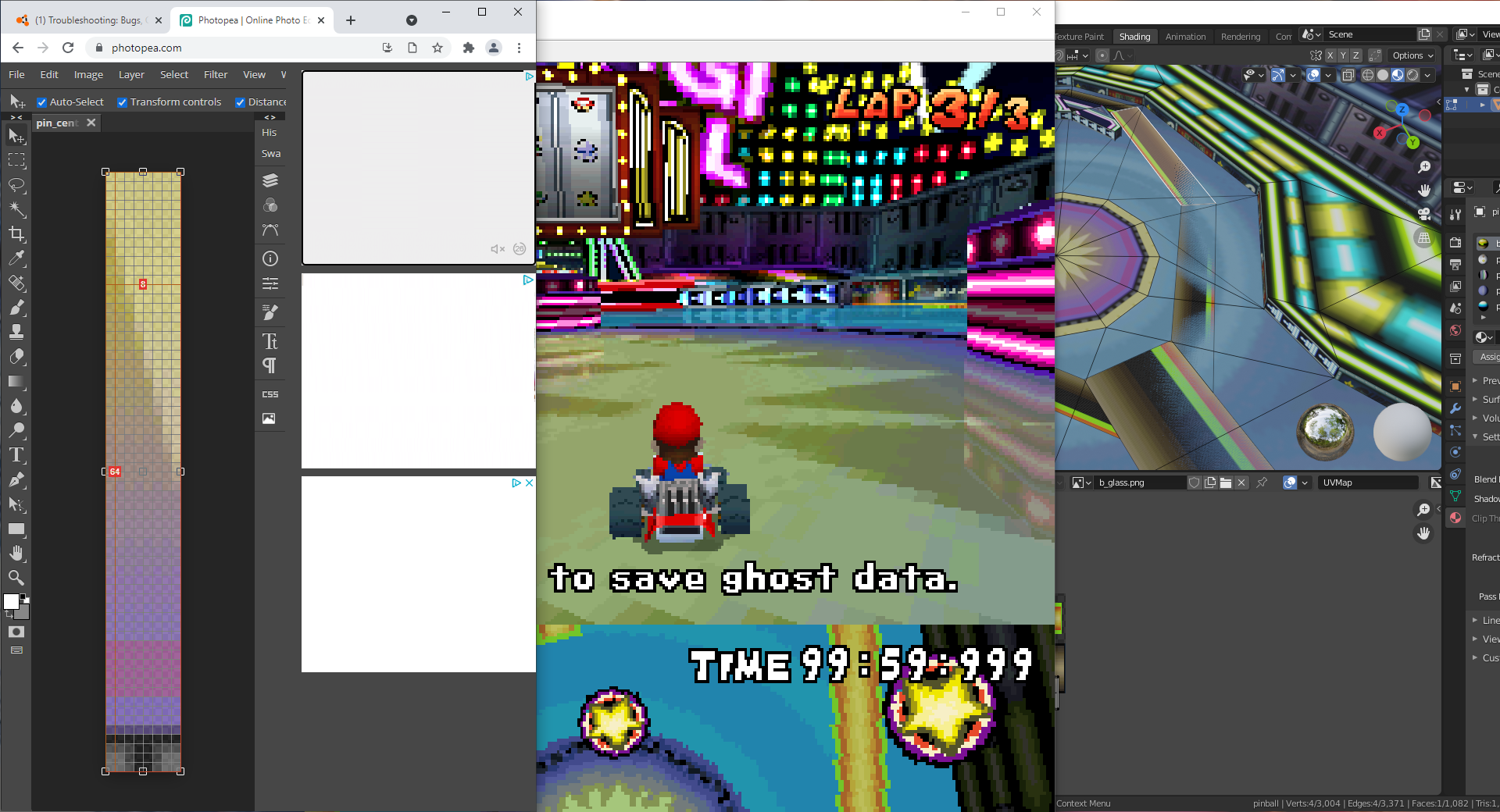
Task: Select the Spot Healing Brush tool
Action: pyautogui.click(x=16, y=283)
